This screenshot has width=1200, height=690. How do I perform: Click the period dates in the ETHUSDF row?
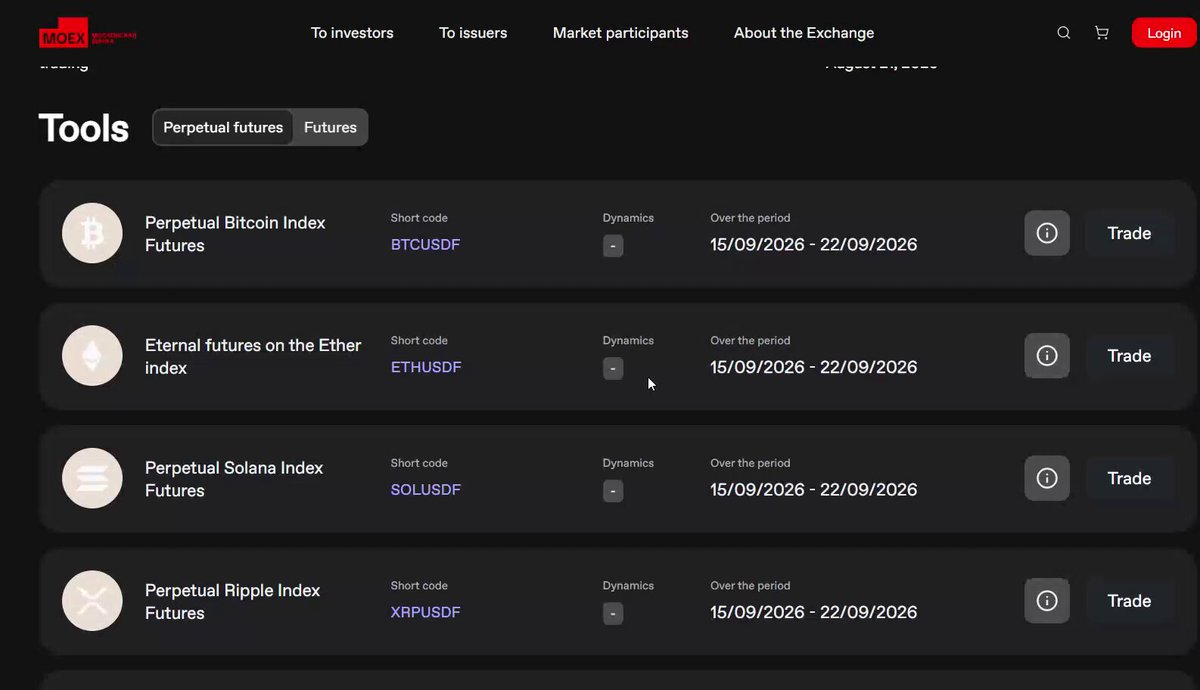pyautogui.click(x=814, y=367)
